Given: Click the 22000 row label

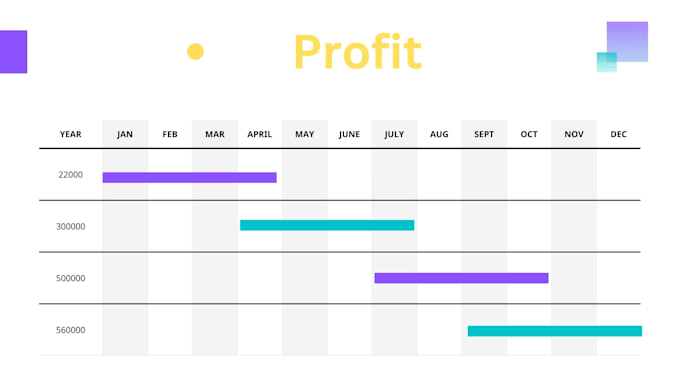Looking at the screenshot, I should [71, 175].
